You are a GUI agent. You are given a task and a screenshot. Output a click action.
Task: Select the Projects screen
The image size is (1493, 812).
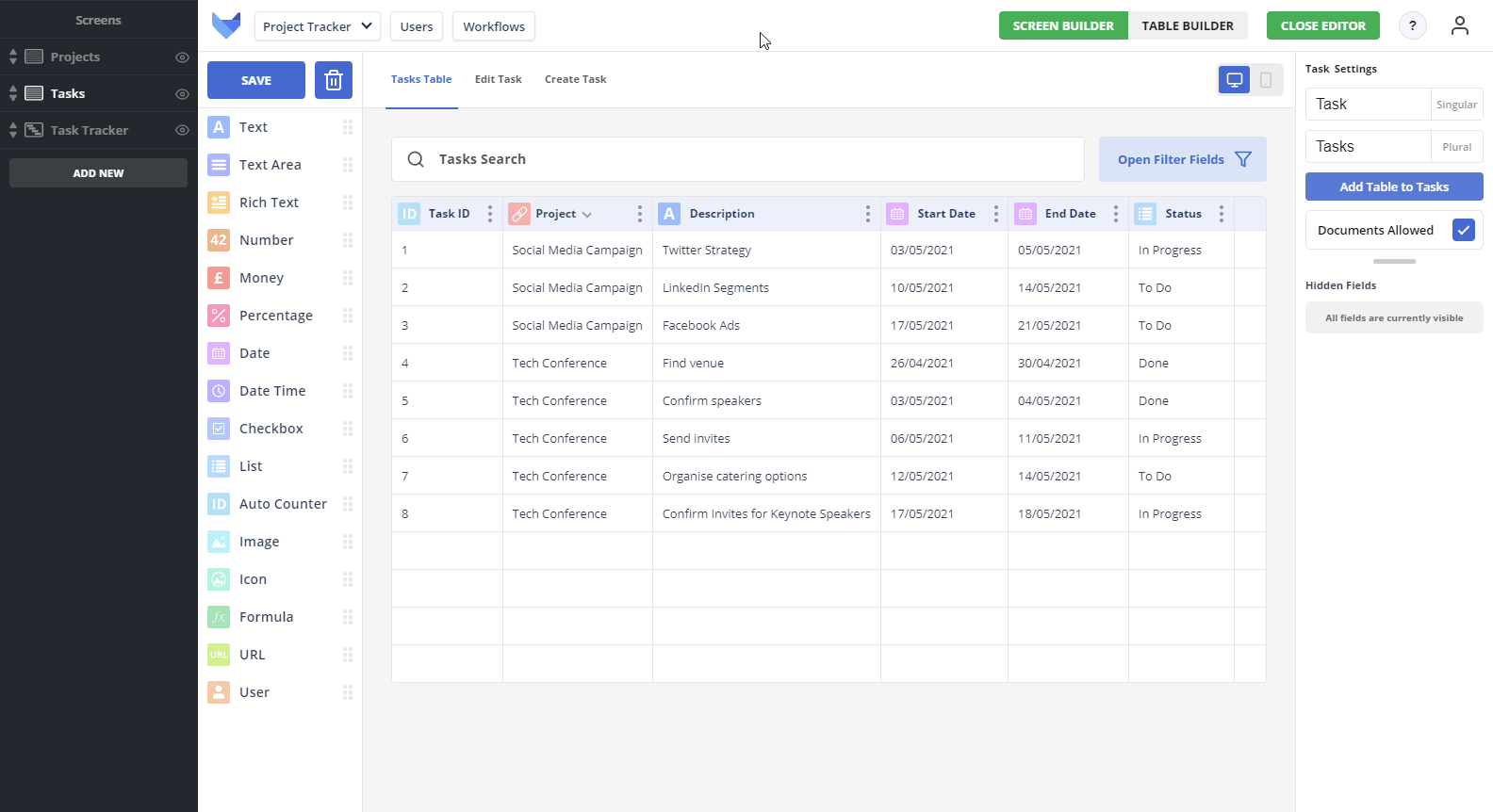[75, 57]
